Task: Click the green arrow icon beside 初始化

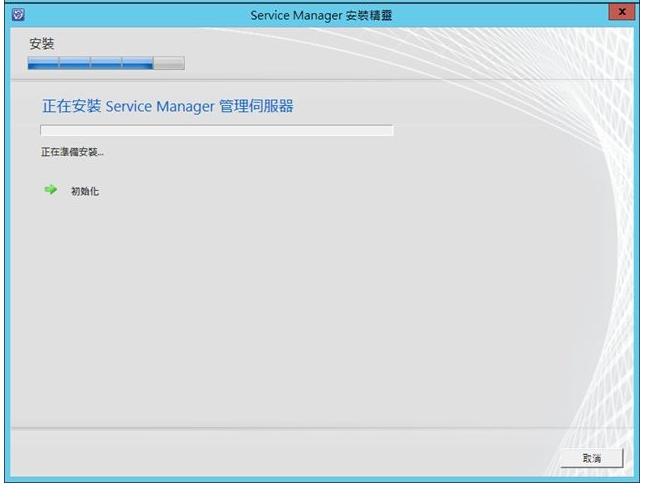Action: tap(51, 189)
